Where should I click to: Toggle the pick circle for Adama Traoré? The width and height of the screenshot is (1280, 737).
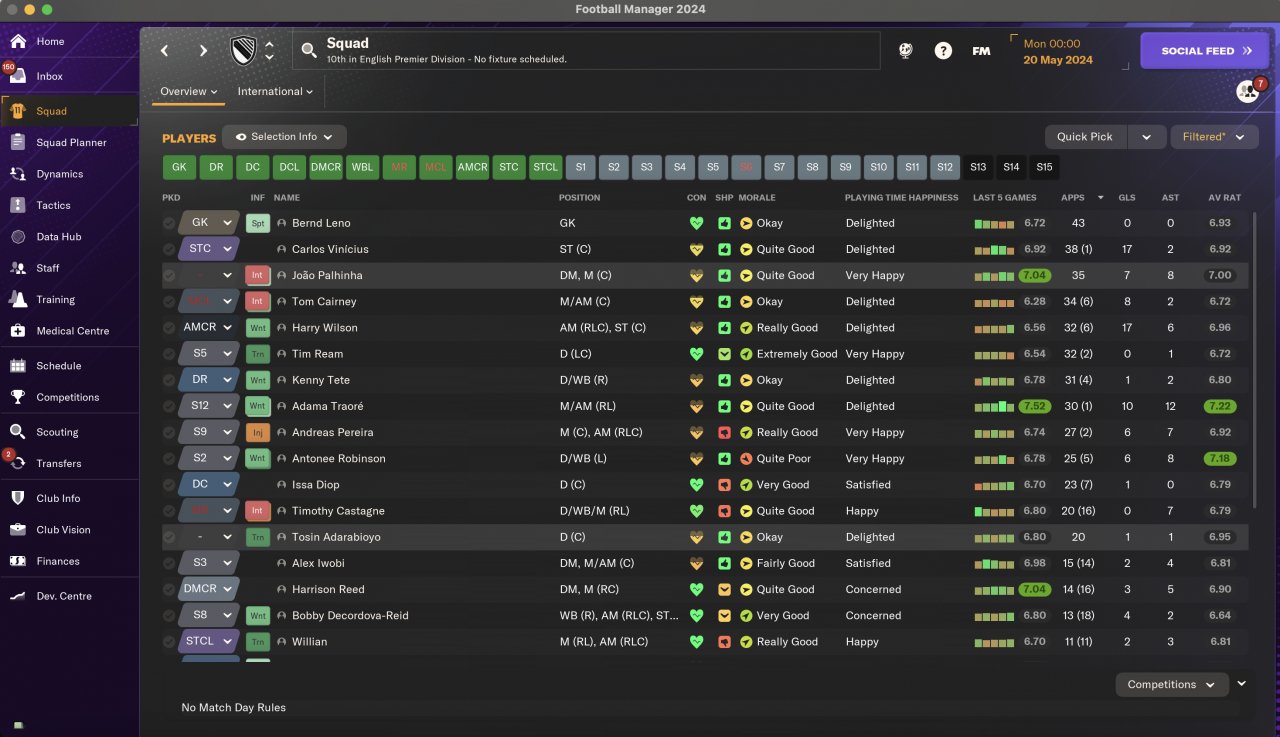point(169,406)
